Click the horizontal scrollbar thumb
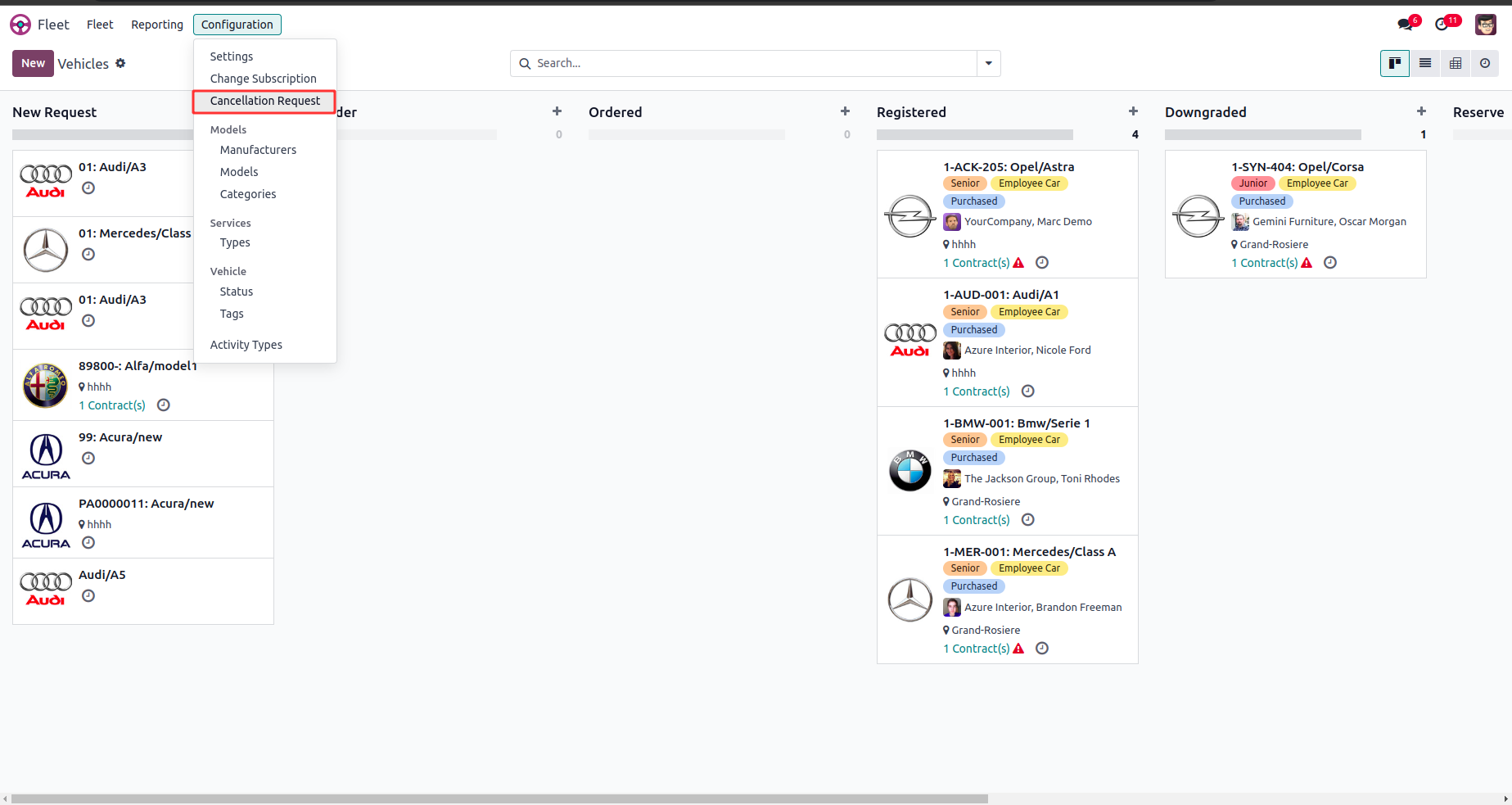This screenshot has height=805, width=1512. click(499, 798)
